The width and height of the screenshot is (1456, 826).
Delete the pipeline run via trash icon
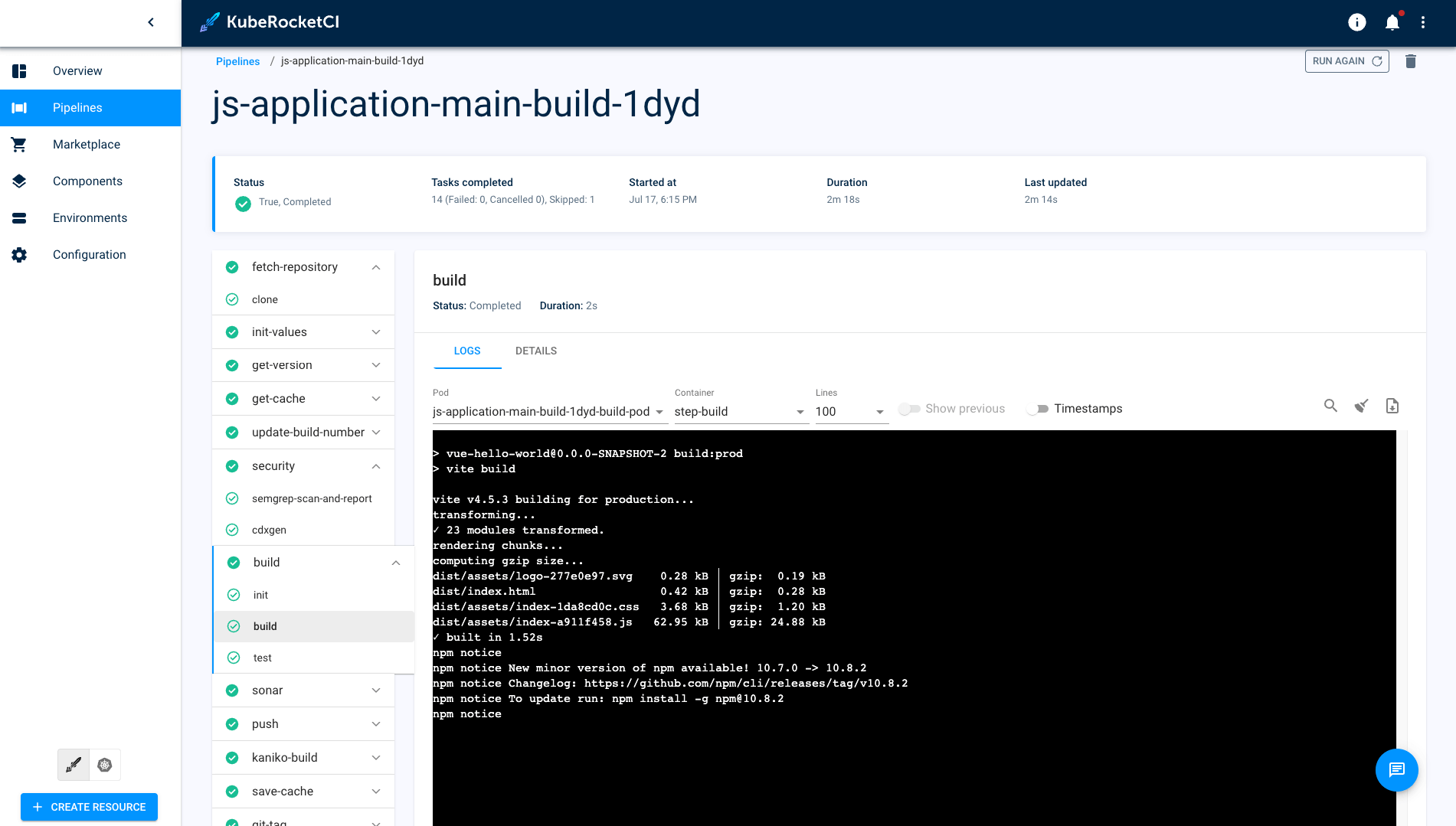tap(1411, 60)
